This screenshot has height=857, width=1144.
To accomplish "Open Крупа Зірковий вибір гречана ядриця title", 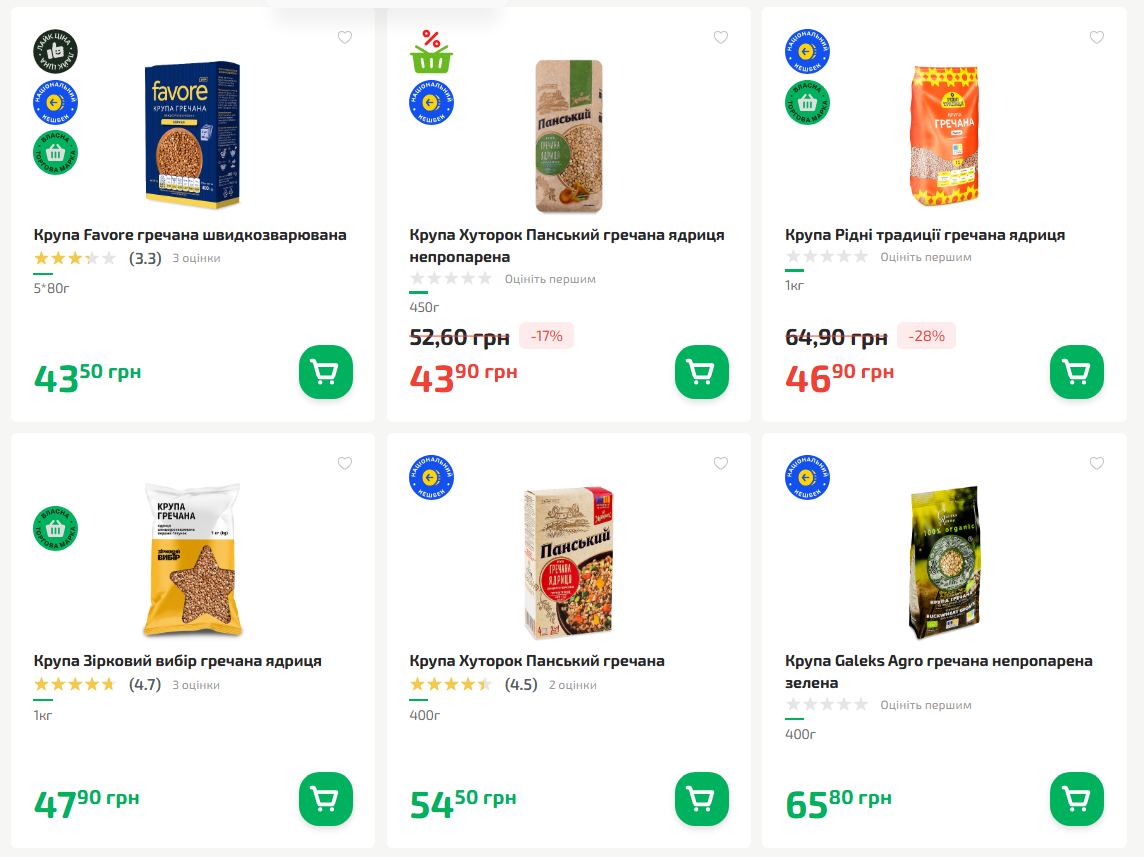I will (178, 661).
